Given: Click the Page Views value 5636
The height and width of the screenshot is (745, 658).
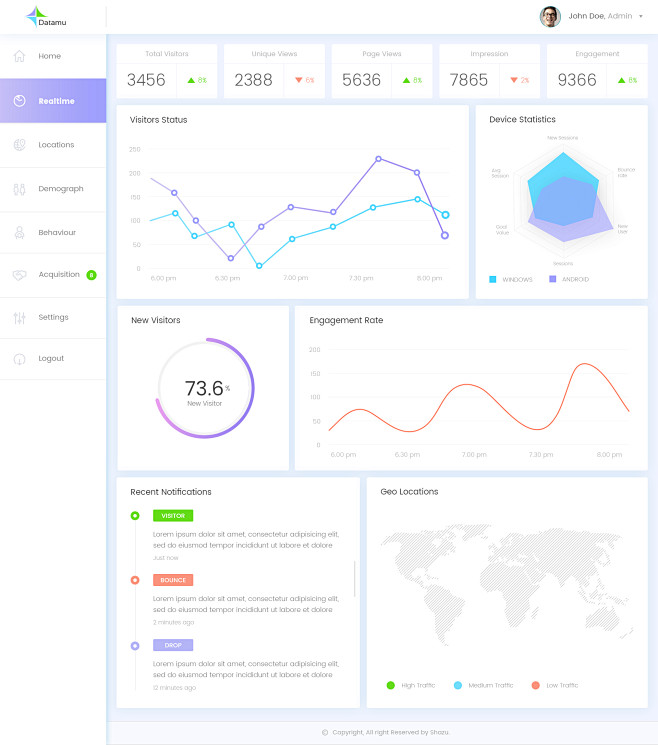Looking at the screenshot, I should pyautogui.click(x=361, y=80).
